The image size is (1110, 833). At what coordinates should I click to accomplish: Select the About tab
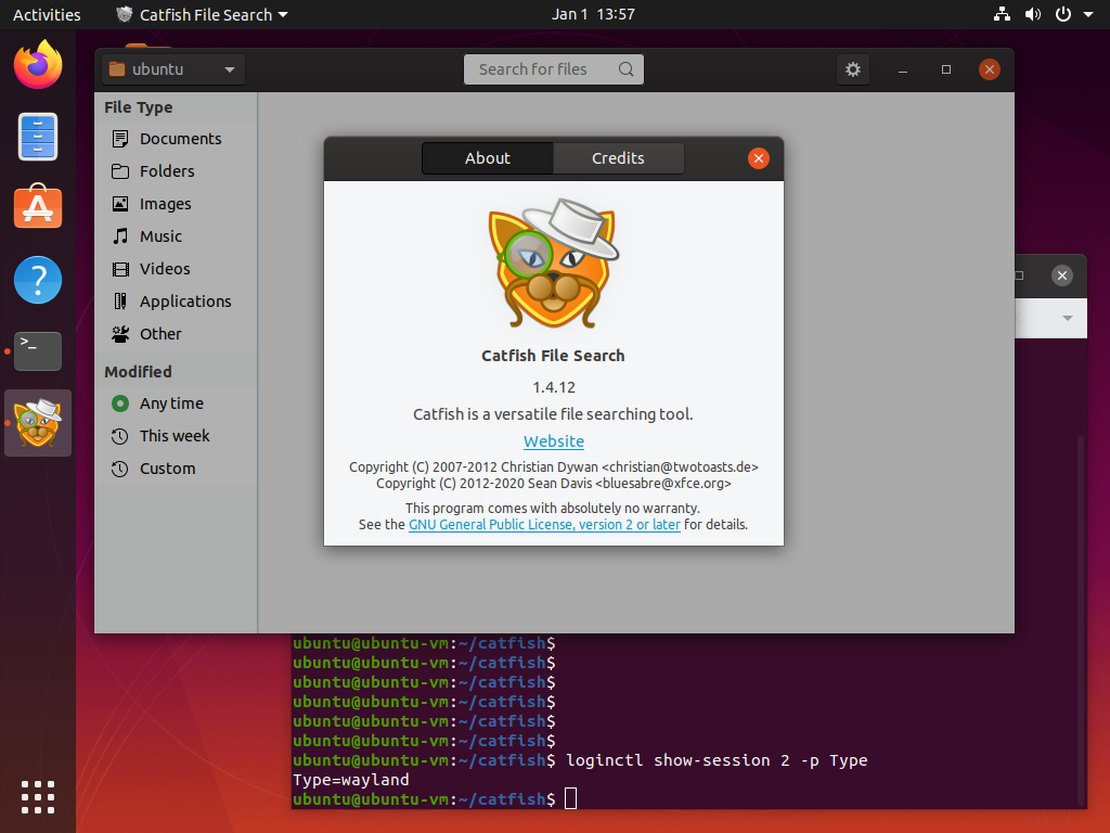[487, 158]
